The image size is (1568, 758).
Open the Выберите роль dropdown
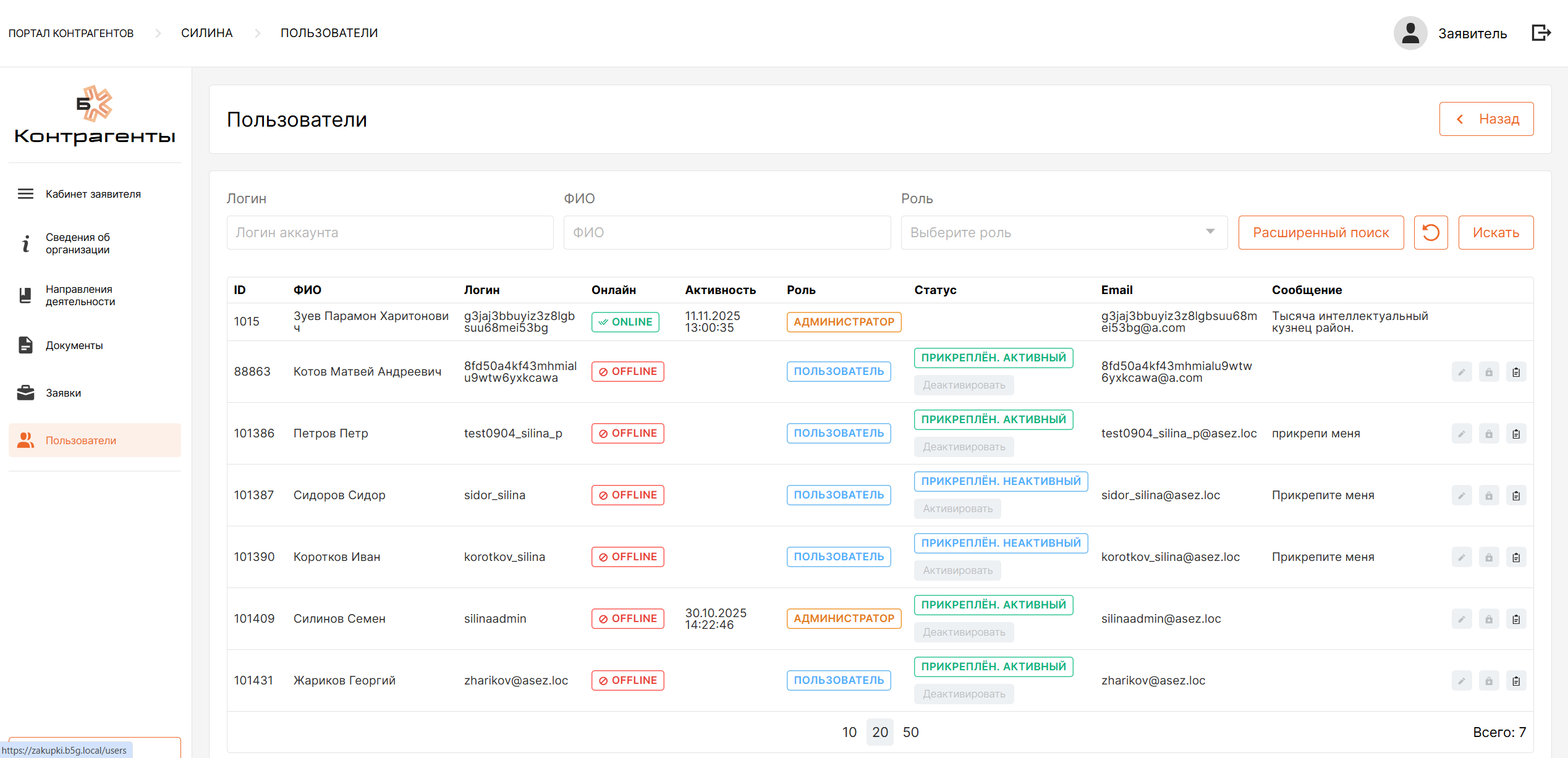point(1063,233)
